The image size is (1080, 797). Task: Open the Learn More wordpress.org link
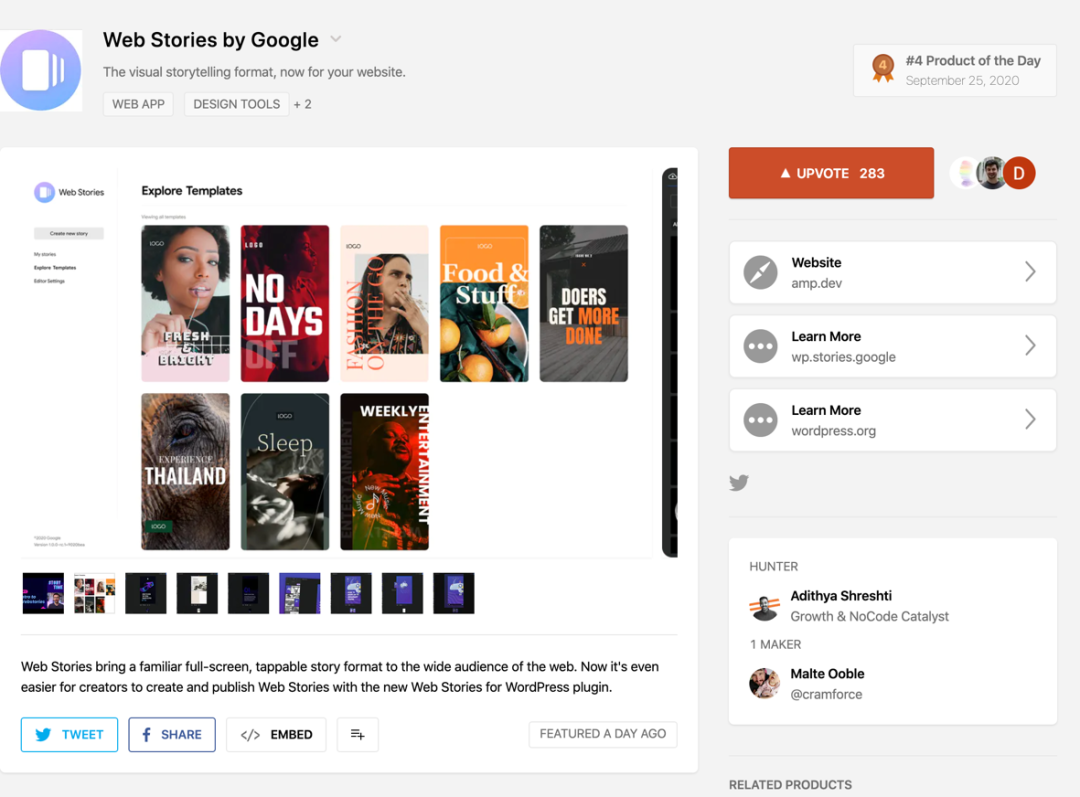(x=892, y=420)
